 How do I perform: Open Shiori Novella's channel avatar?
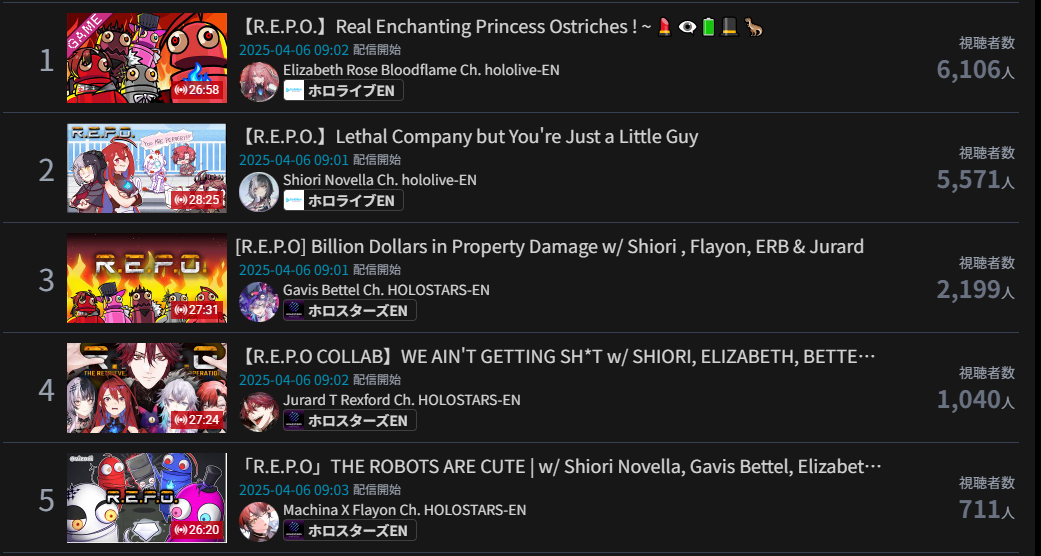pyautogui.click(x=259, y=192)
